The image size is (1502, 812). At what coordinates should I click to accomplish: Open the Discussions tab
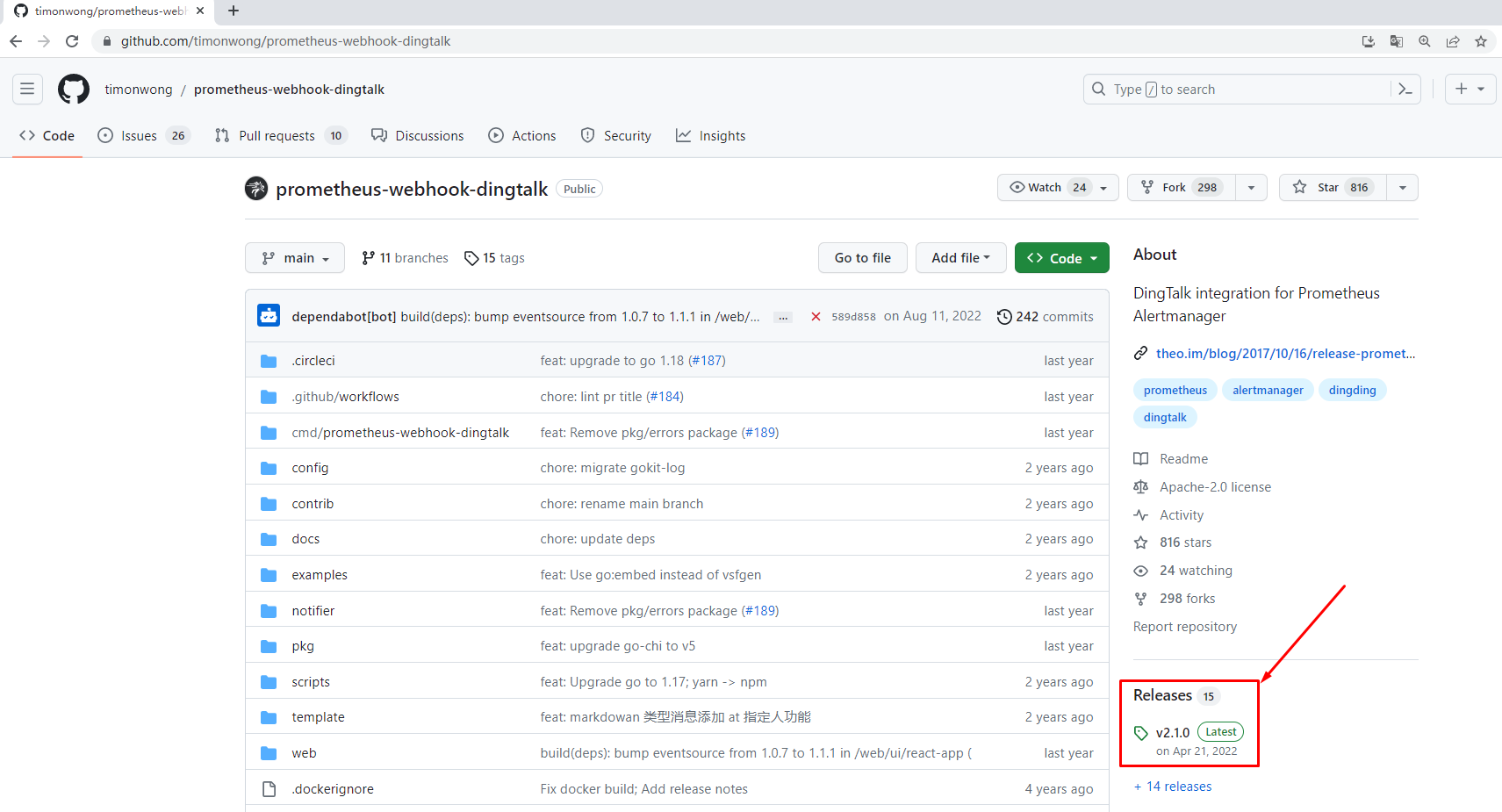(418, 136)
